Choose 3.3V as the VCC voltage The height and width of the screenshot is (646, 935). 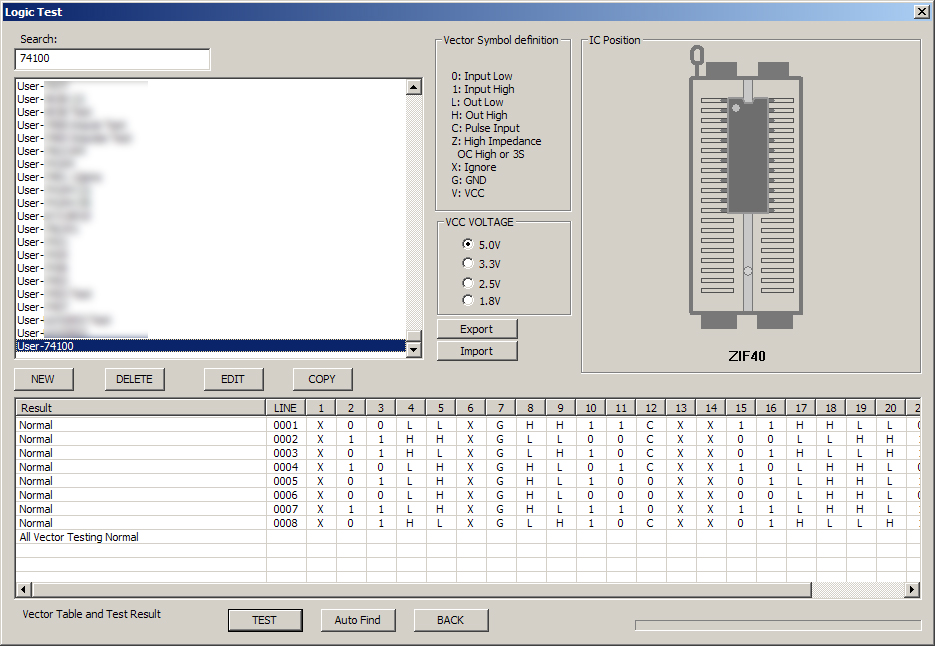pos(468,263)
